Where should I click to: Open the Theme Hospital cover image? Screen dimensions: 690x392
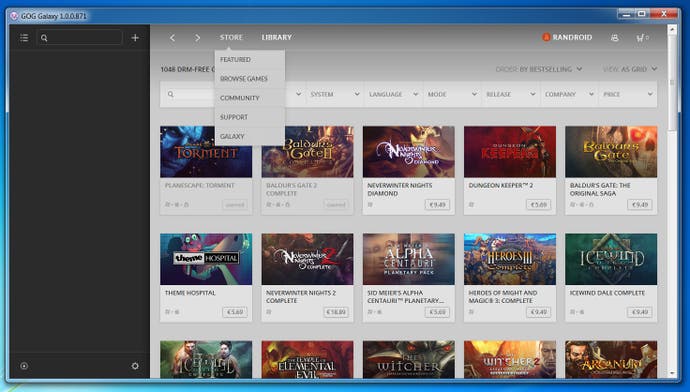click(x=206, y=259)
